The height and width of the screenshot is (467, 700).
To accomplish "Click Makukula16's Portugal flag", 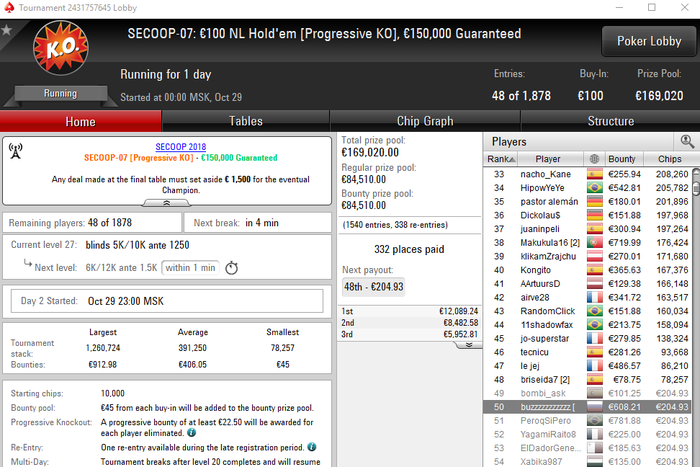I will click(x=594, y=242).
